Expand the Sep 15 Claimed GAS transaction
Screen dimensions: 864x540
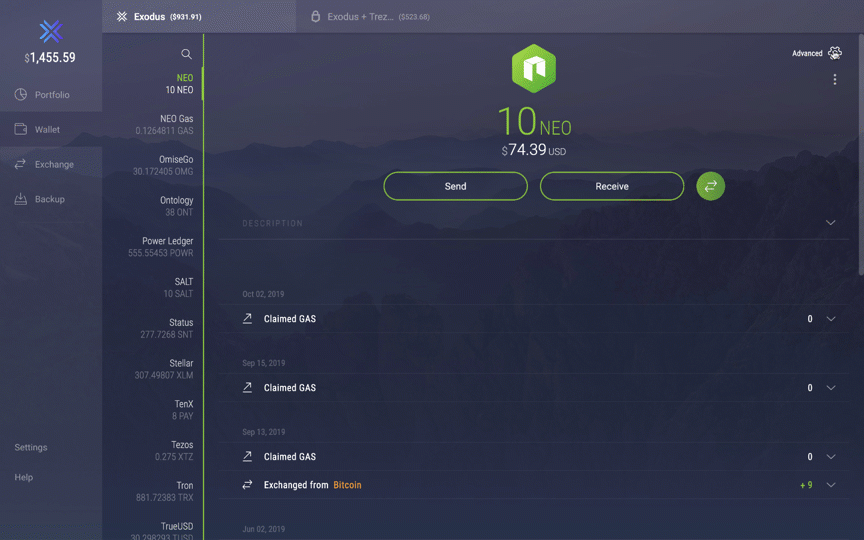(830, 387)
